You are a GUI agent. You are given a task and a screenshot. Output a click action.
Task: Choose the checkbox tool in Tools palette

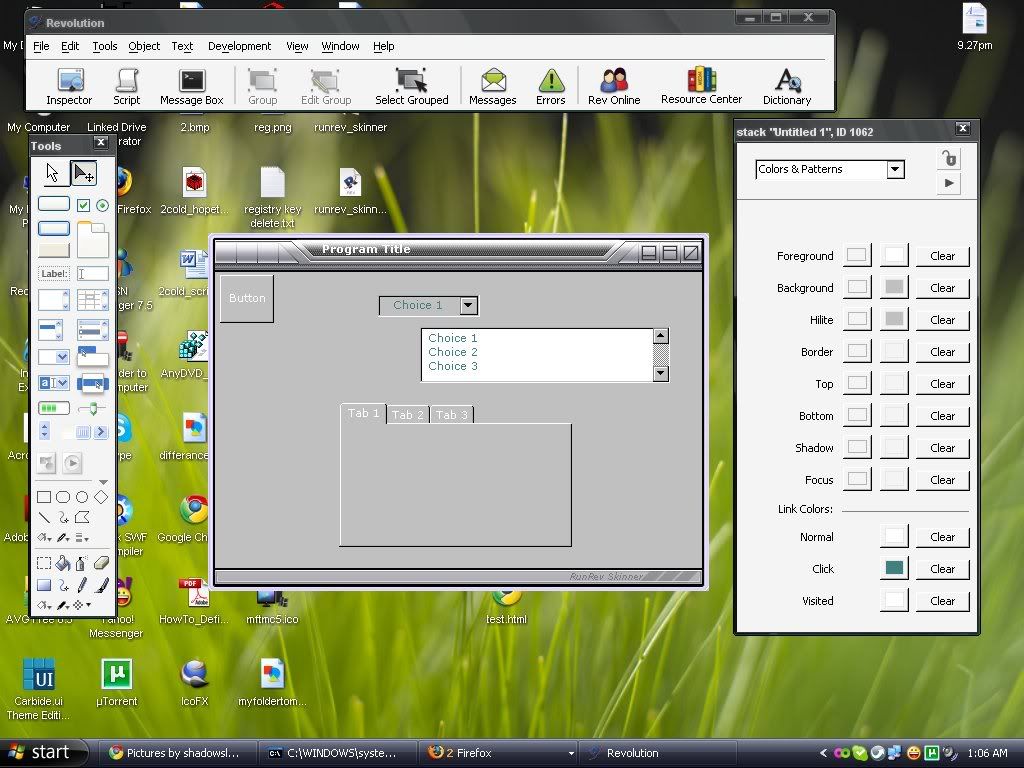click(83, 205)
